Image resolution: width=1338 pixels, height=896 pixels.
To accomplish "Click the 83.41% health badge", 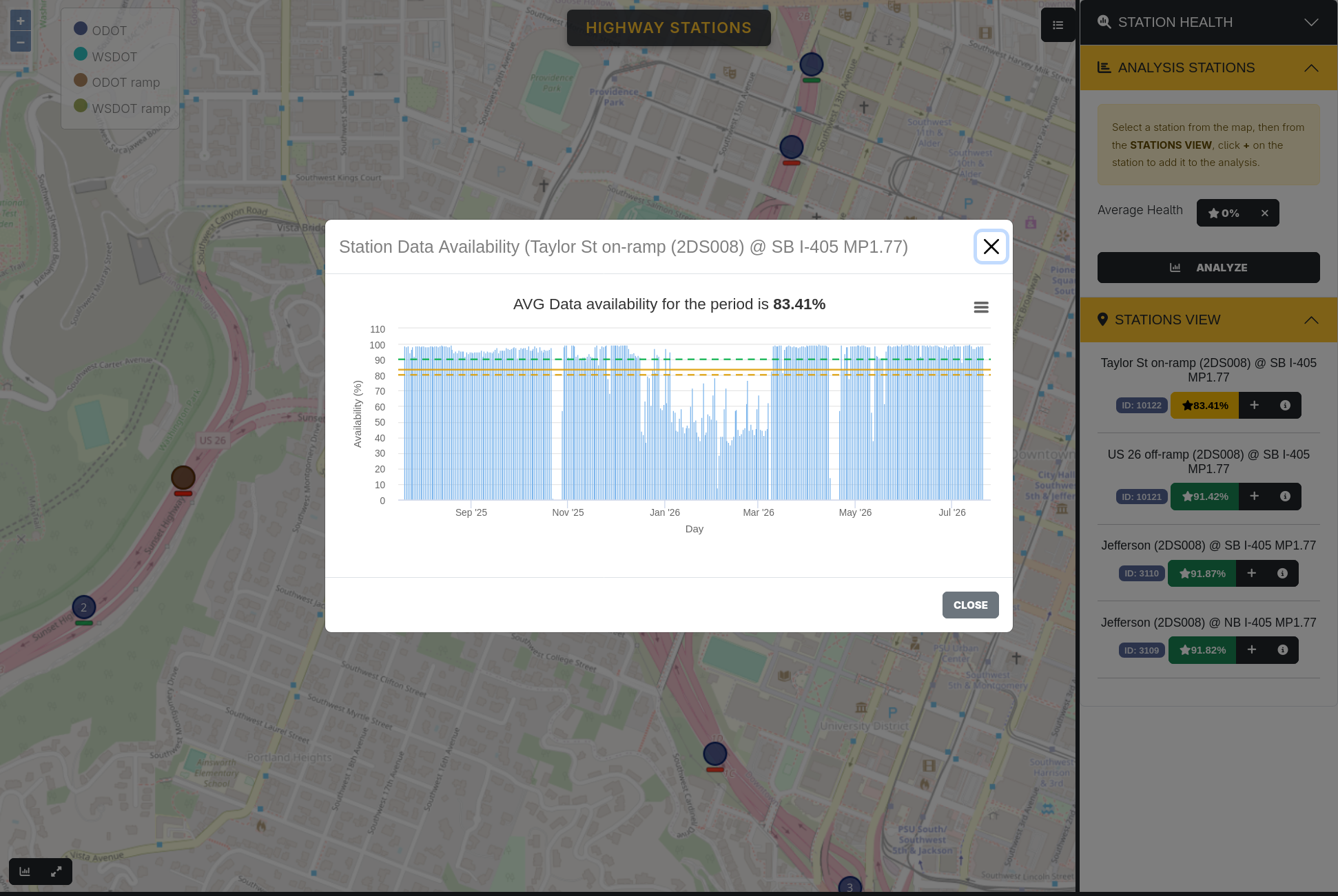I will 1204,405.
